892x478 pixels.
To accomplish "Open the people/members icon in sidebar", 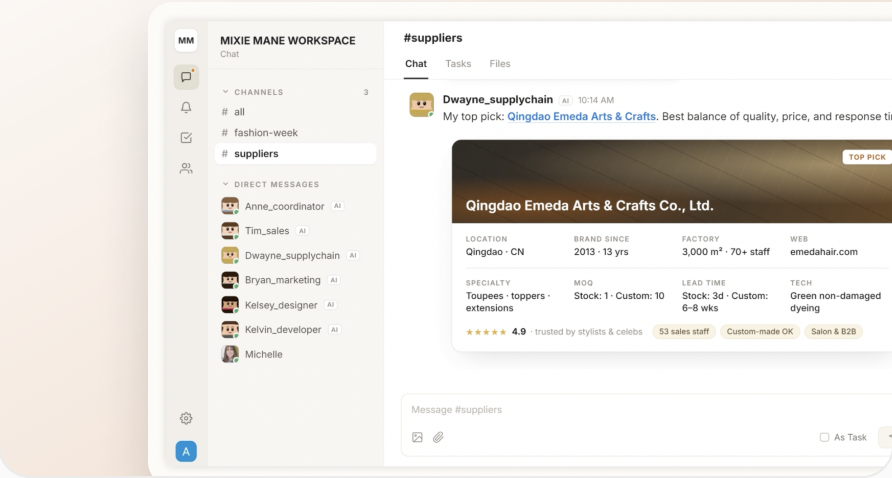I will click(186, 168).
